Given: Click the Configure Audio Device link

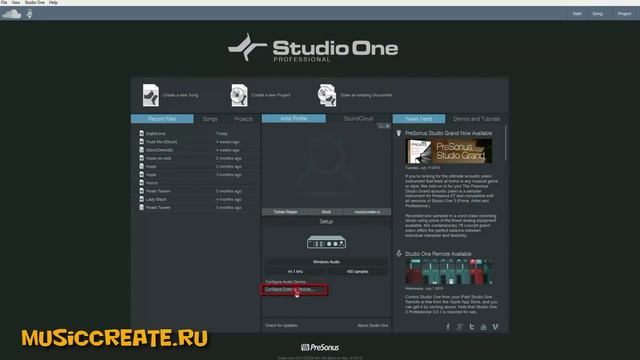Looking at the screenshot, I should 286,282.
